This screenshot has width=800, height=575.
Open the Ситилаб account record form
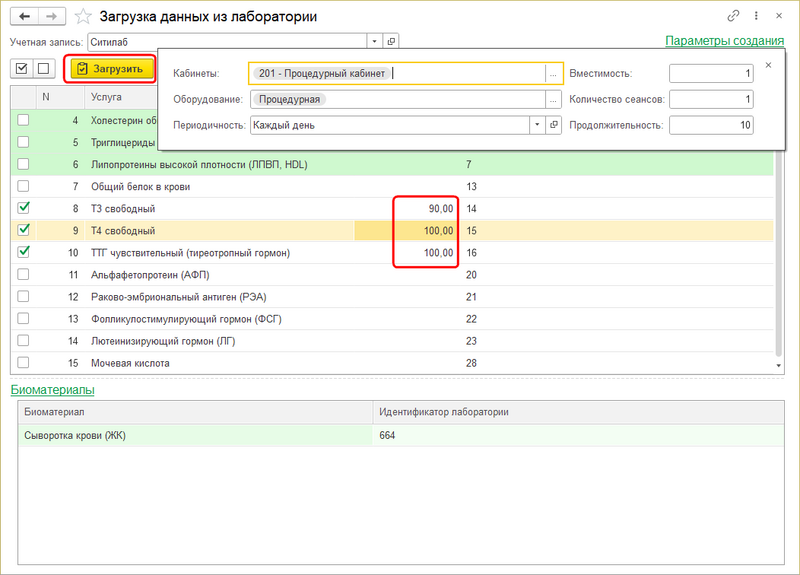coord(391,41)
